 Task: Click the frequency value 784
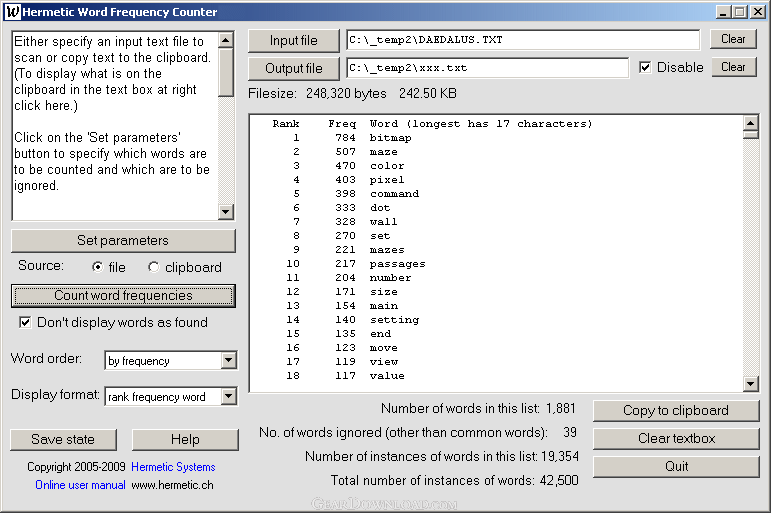[345, 138]
